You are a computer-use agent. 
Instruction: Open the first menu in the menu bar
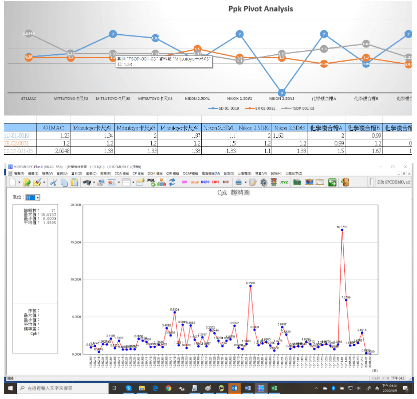pos(19,174)
